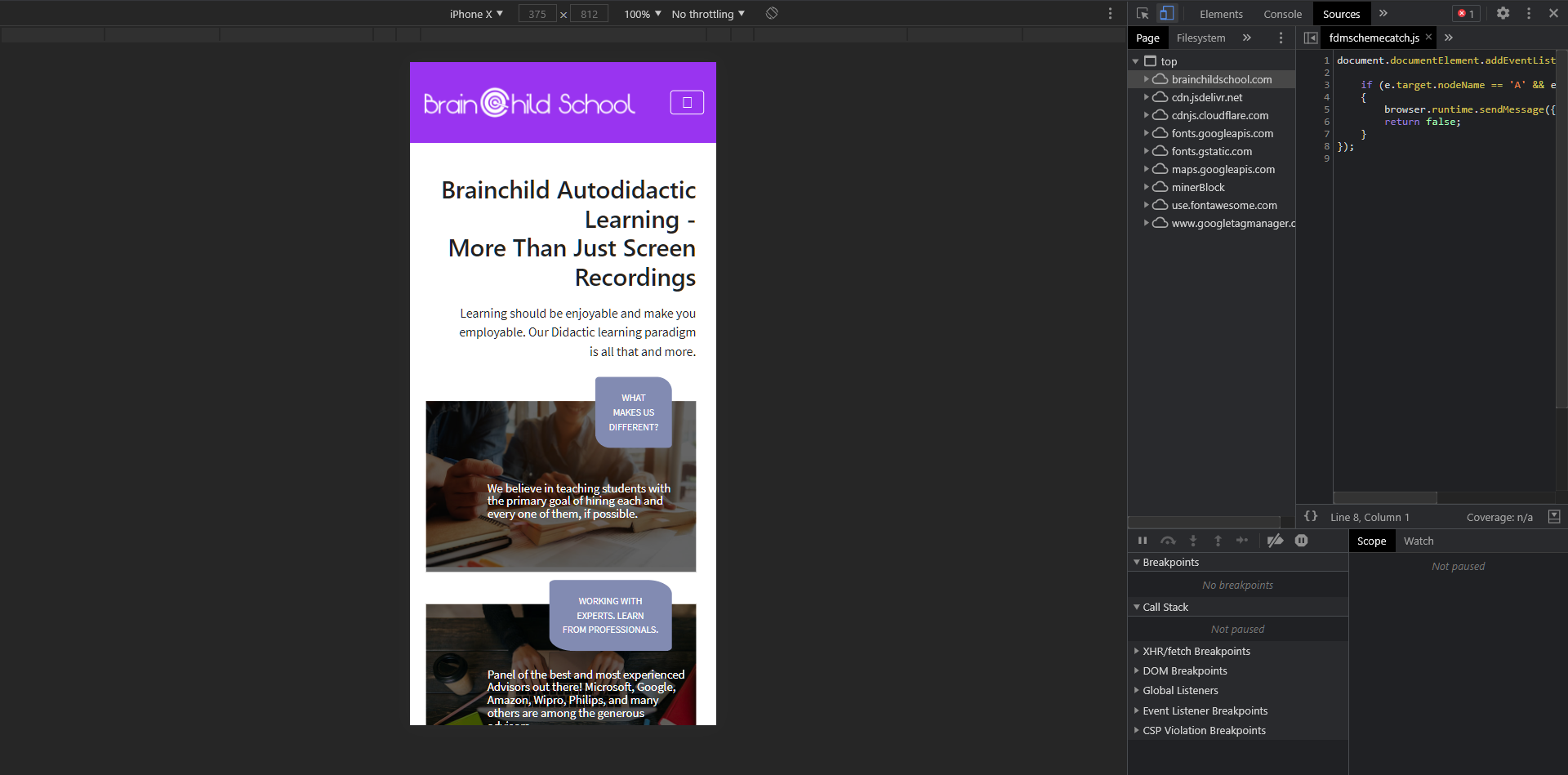Open the DevTools settings gear
The image size is (1568, 775).
pos(1503,13)
